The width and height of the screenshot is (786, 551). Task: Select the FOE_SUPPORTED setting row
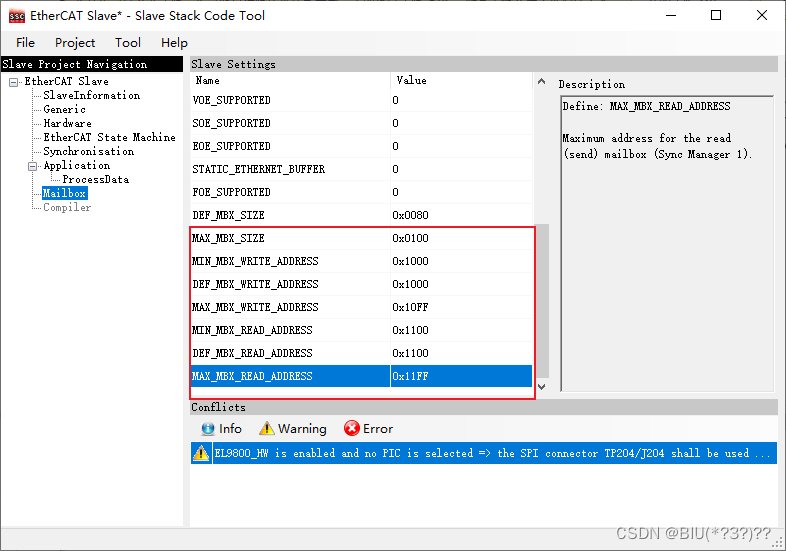(361, 193)
